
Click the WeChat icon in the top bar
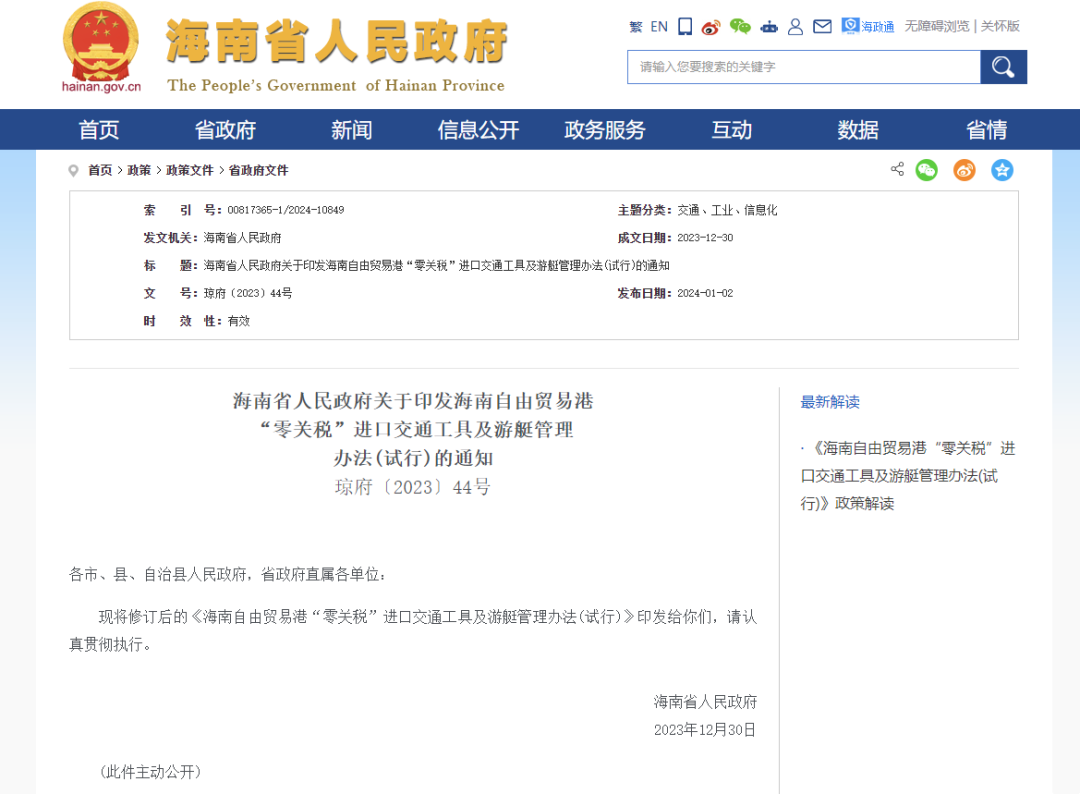740,26
